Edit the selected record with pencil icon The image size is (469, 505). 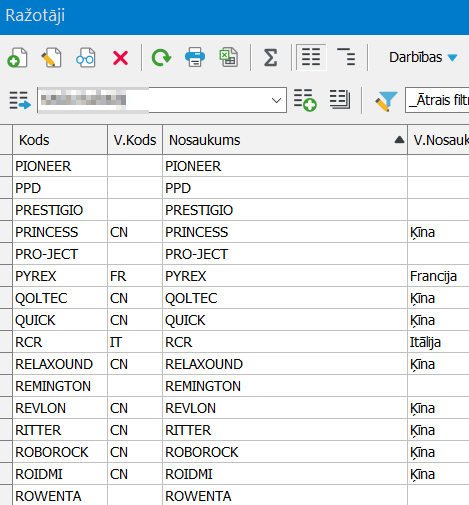[x=51, y=58]
